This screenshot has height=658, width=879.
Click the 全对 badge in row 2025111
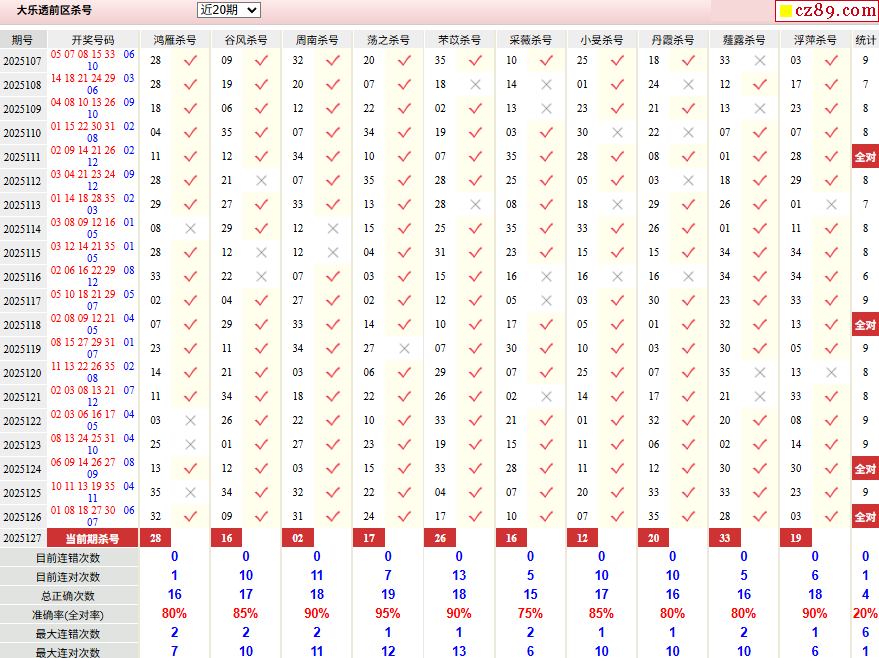(865, 157)
